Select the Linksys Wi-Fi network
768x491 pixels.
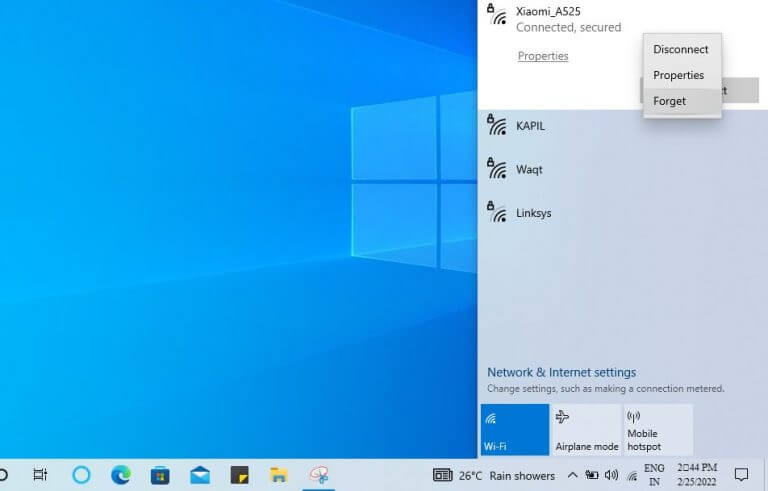coord(623,214)
